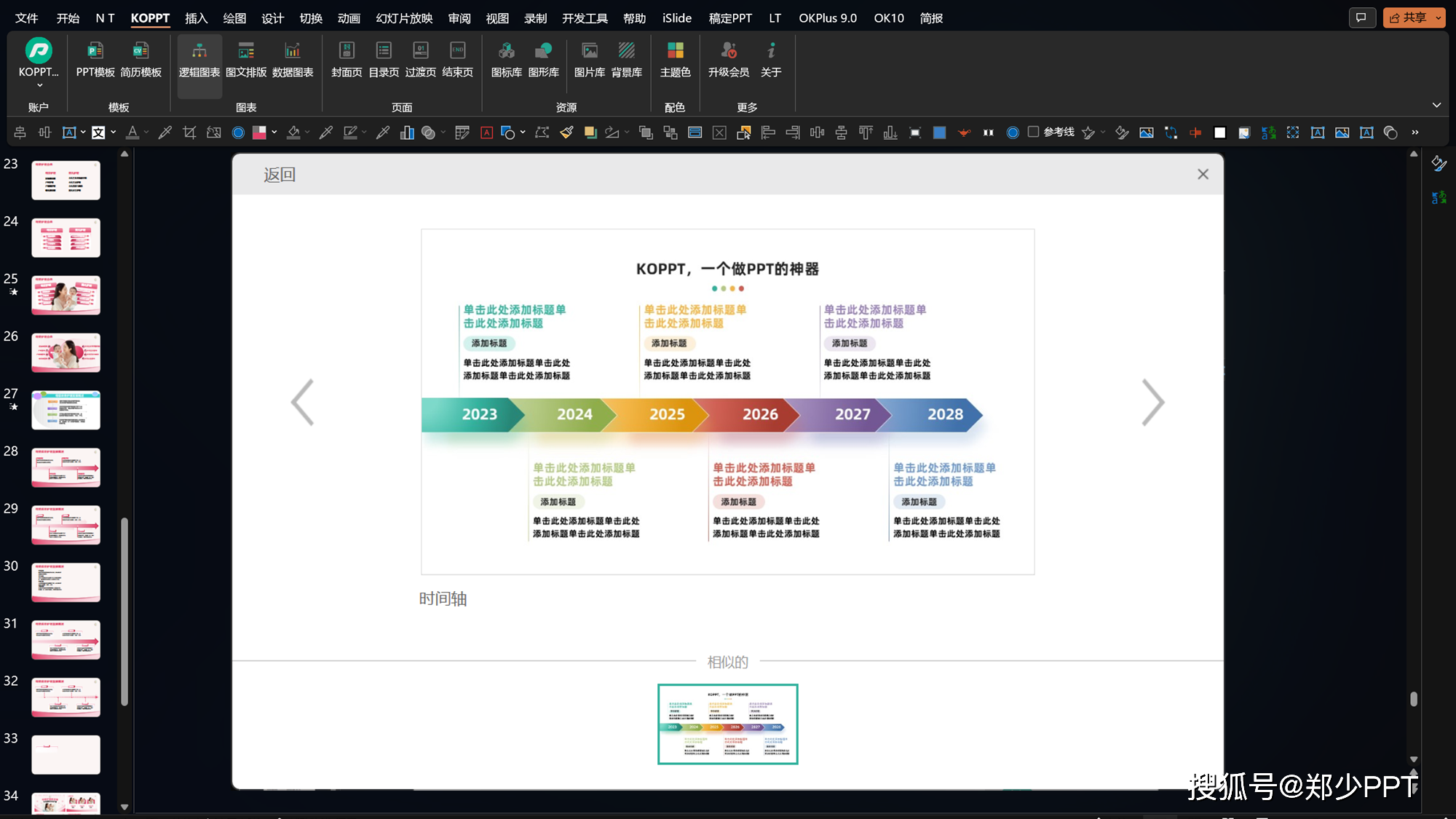This screenshot has width=1456, height=819.
Task: Open PPT模板 template library
Action: click(x=95, y=58)
